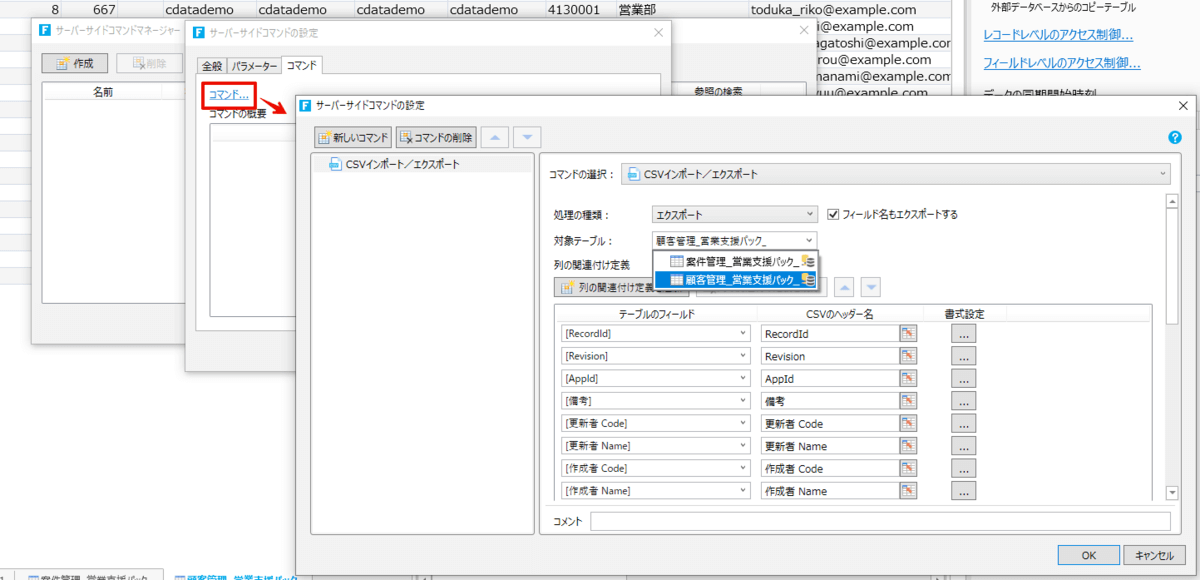Image resolution: width=1200 pixels, height=580 pixels.
Task: Open format settings button for 更新者 Code row
Action: point(964,424)
